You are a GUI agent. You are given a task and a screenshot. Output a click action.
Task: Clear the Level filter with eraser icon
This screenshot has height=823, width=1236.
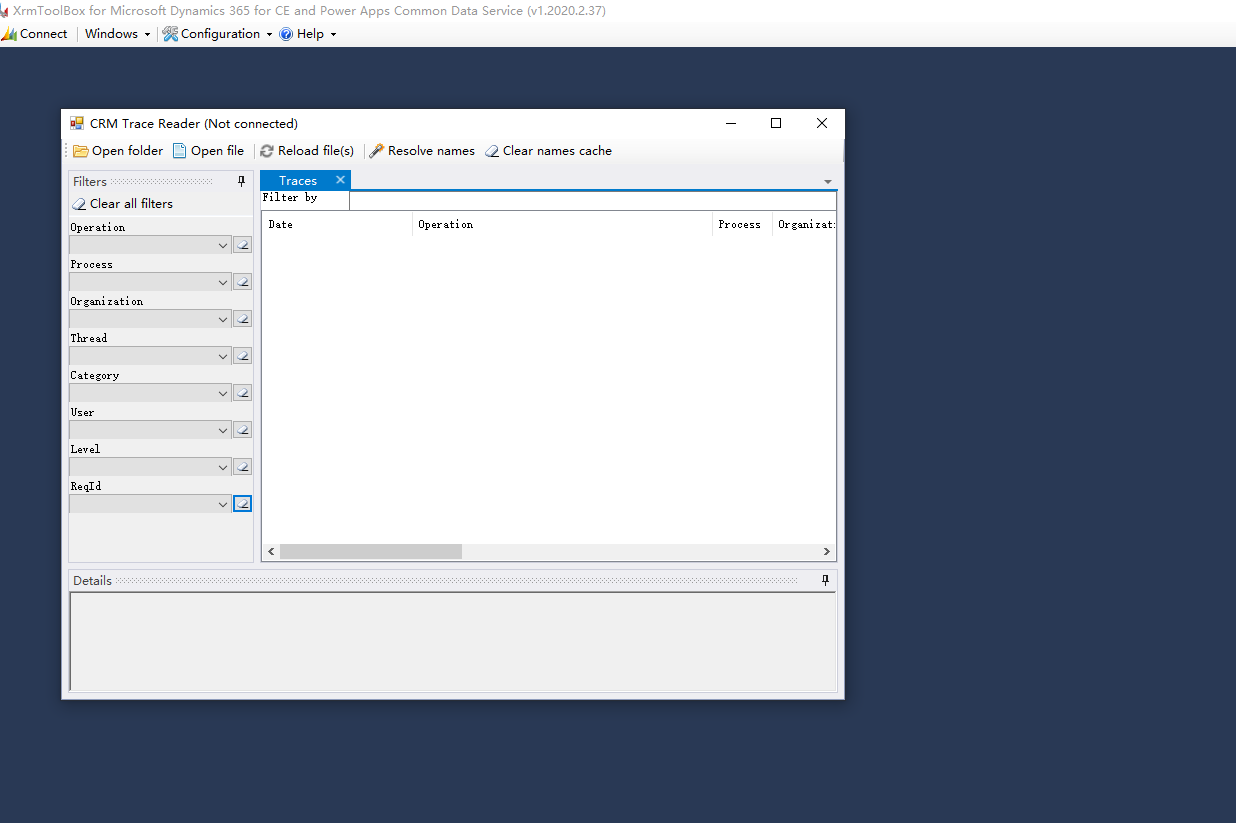tap(242, 467)
